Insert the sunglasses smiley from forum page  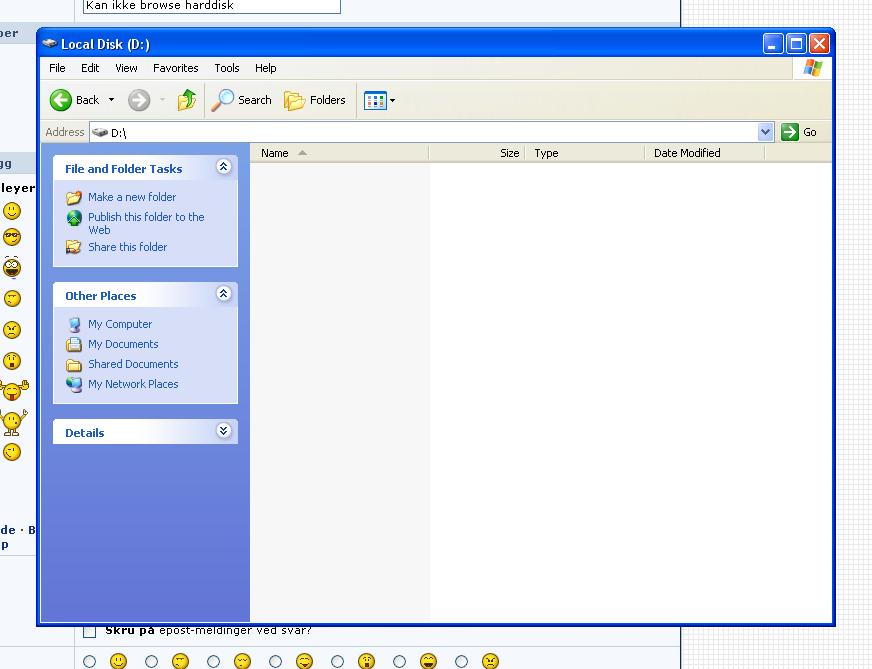pyautogui.click(x=12, y=237)
